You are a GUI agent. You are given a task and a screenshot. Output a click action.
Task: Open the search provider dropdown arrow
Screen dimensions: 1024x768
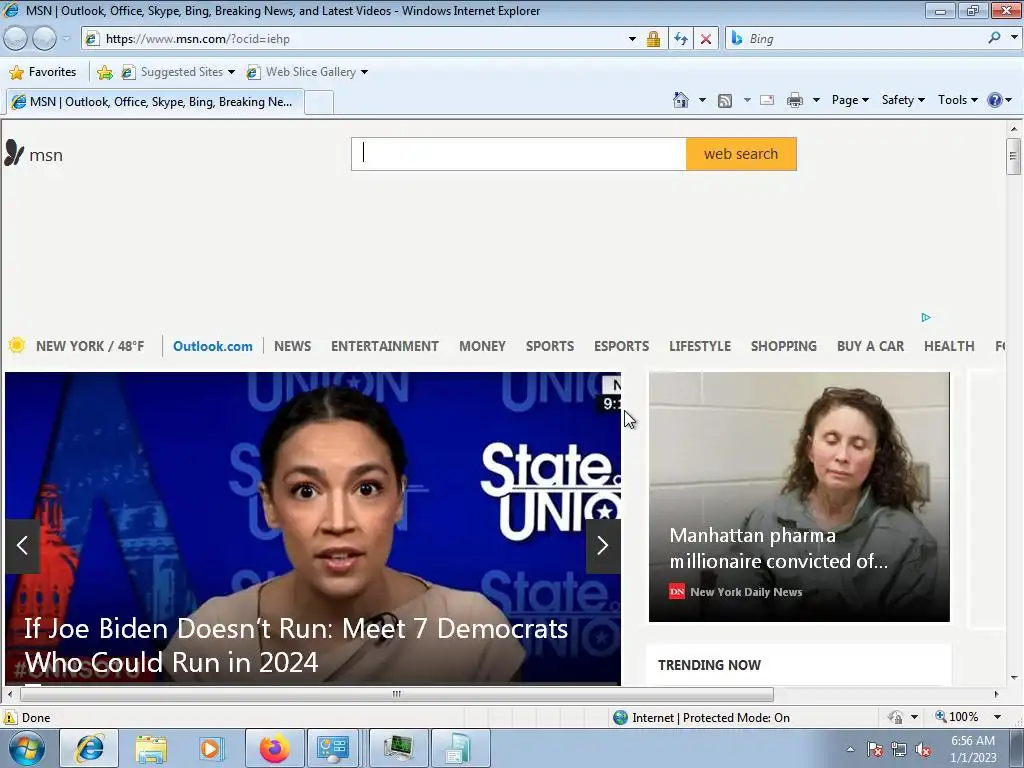1014,38
